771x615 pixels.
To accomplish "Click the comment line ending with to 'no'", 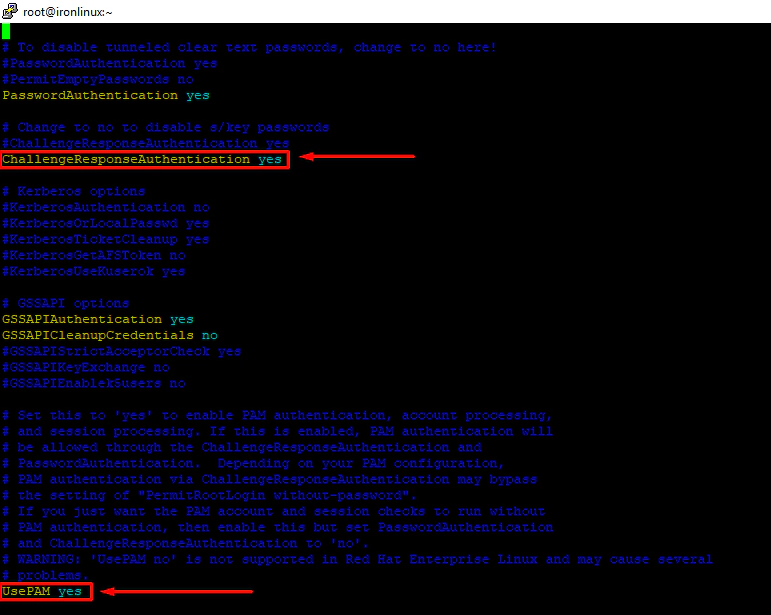I will click(185, 543).
